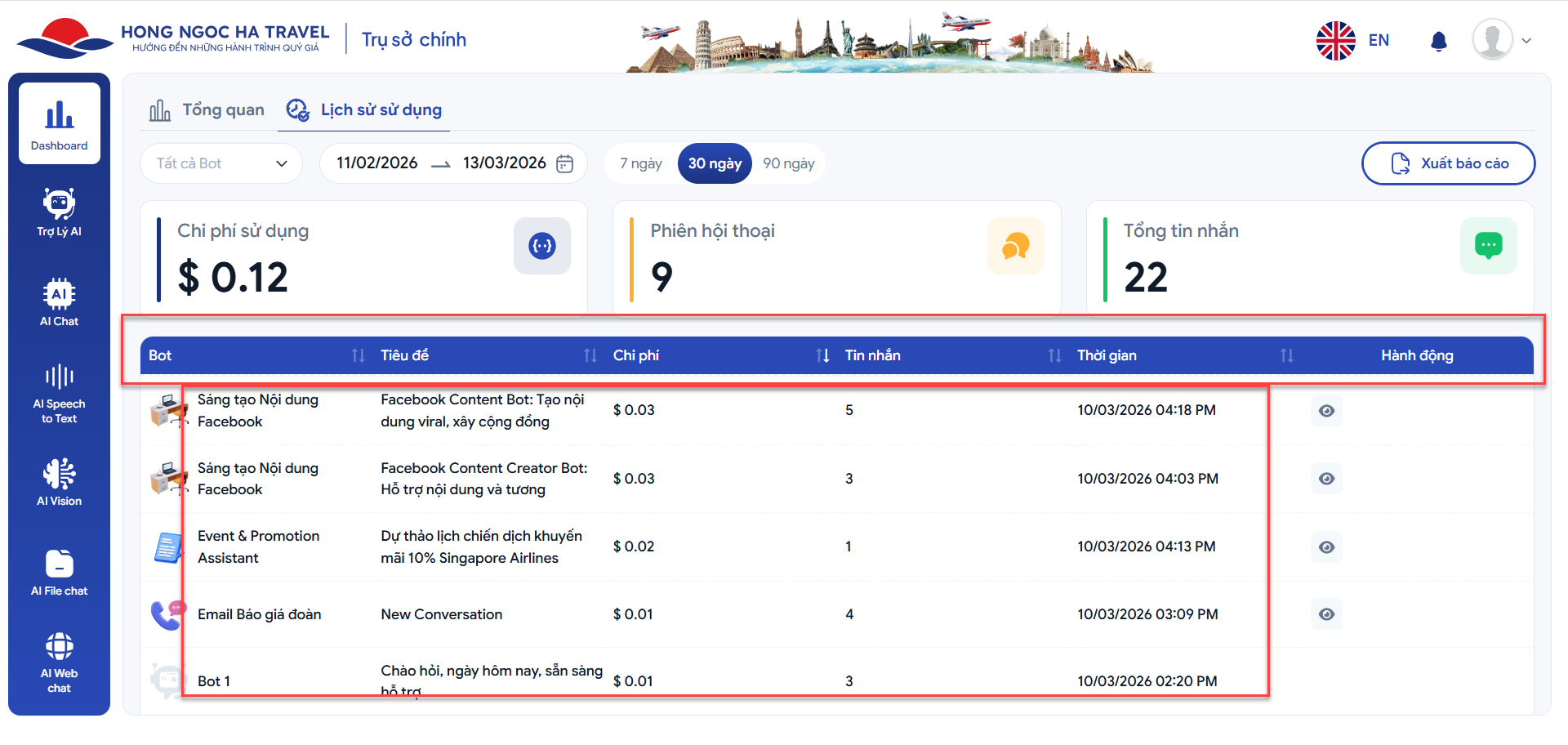
Task: Open AI Web chat in sidebar
Action: tap(59, 662)
